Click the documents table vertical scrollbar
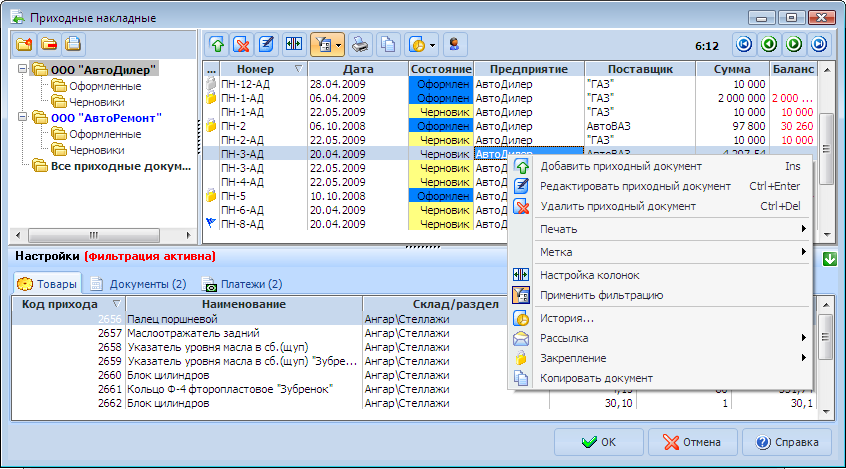This screenshot has width=846, height=469. (x=827, y=150)
